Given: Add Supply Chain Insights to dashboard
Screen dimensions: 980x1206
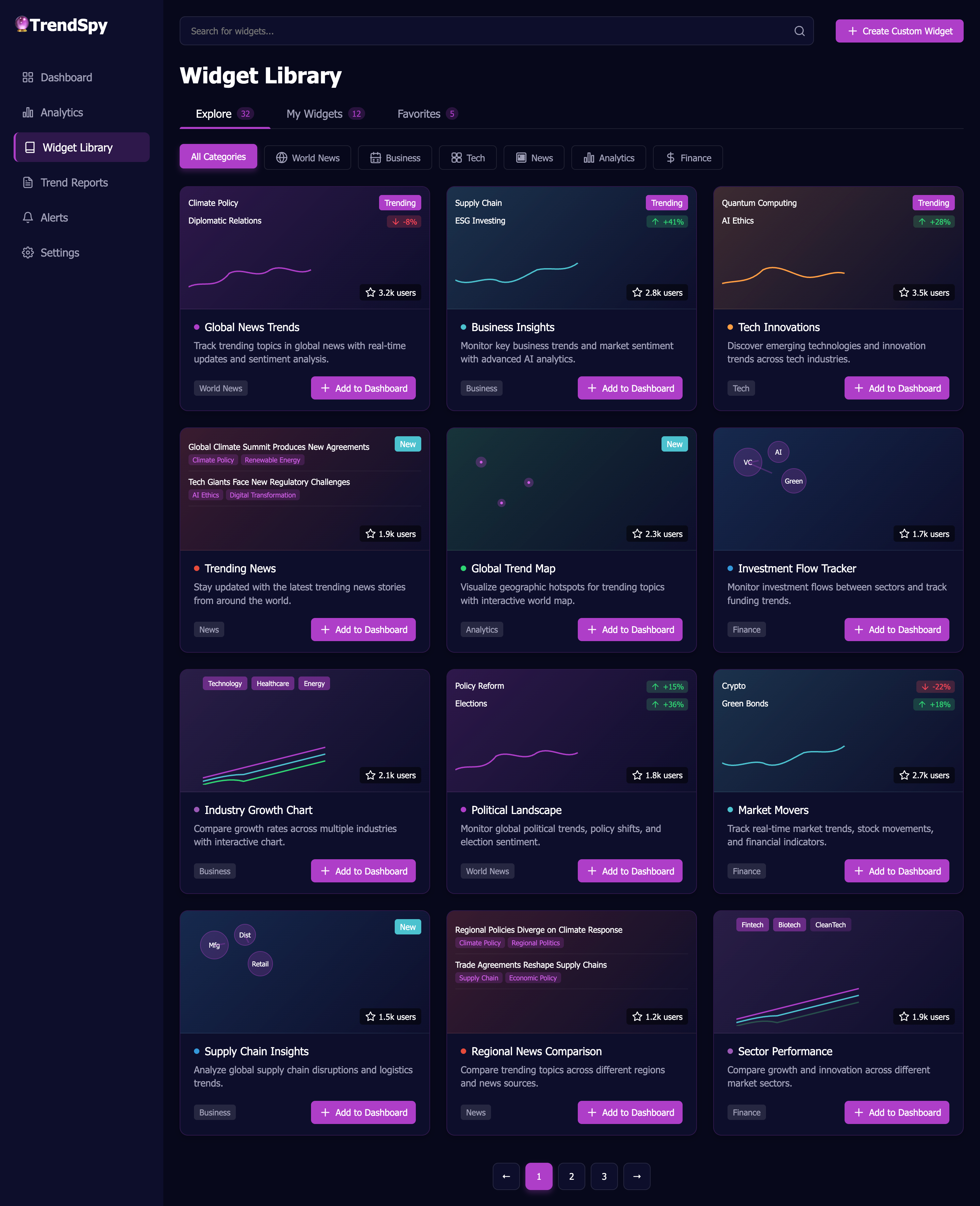Looking at the screenshot, I should 363,1112.
